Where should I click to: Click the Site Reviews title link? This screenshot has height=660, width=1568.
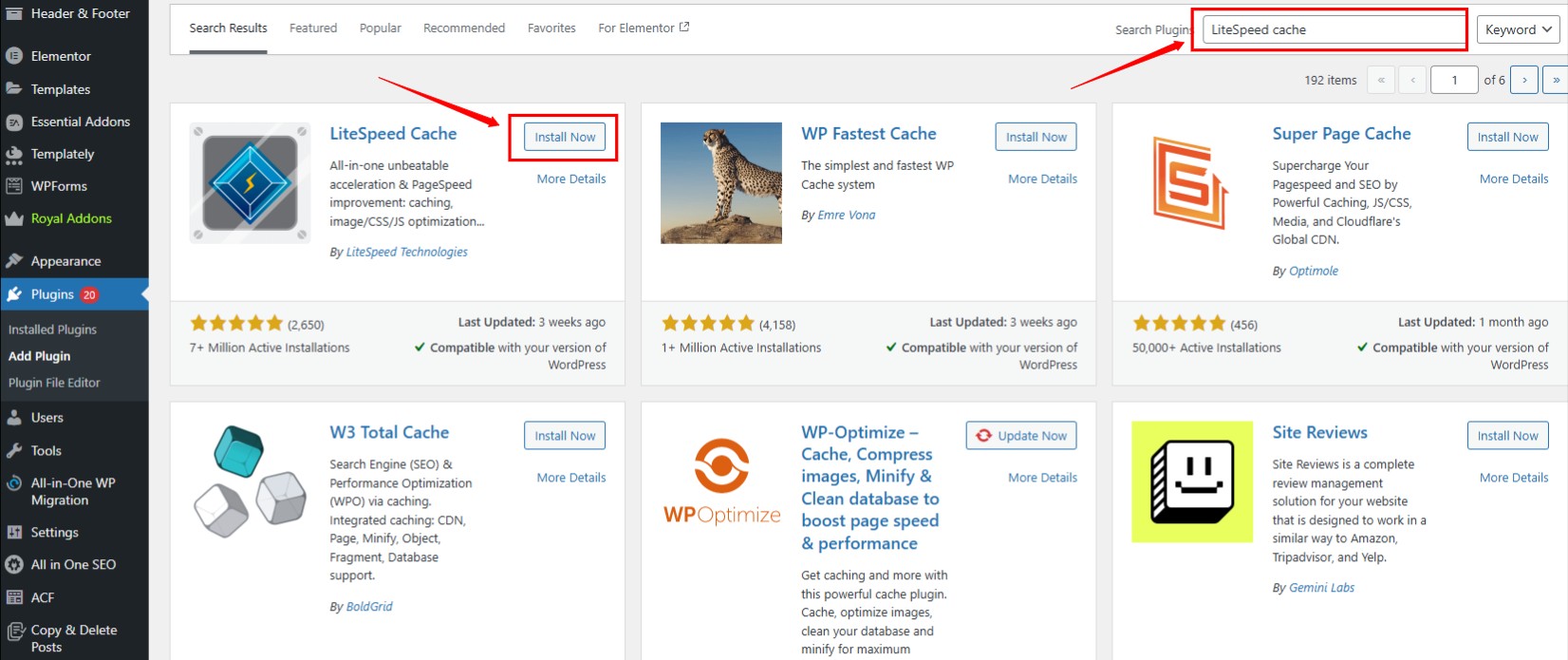tap(1319, 433)
